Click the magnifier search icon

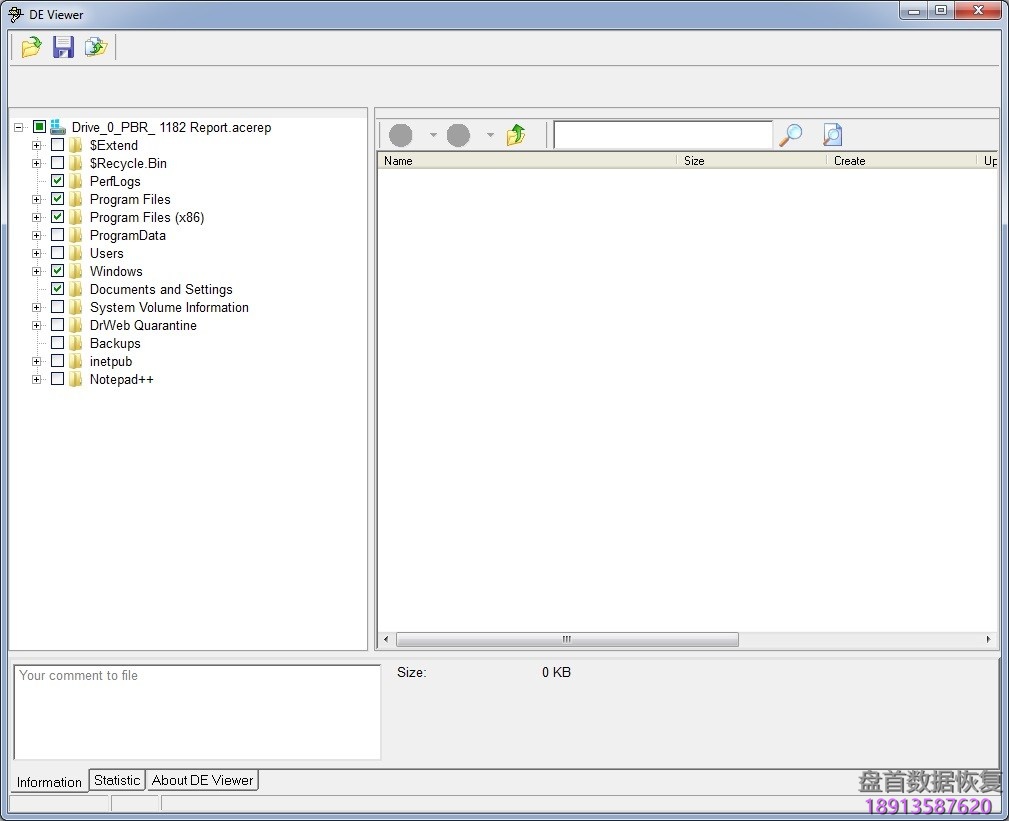[x=789, y=133]
